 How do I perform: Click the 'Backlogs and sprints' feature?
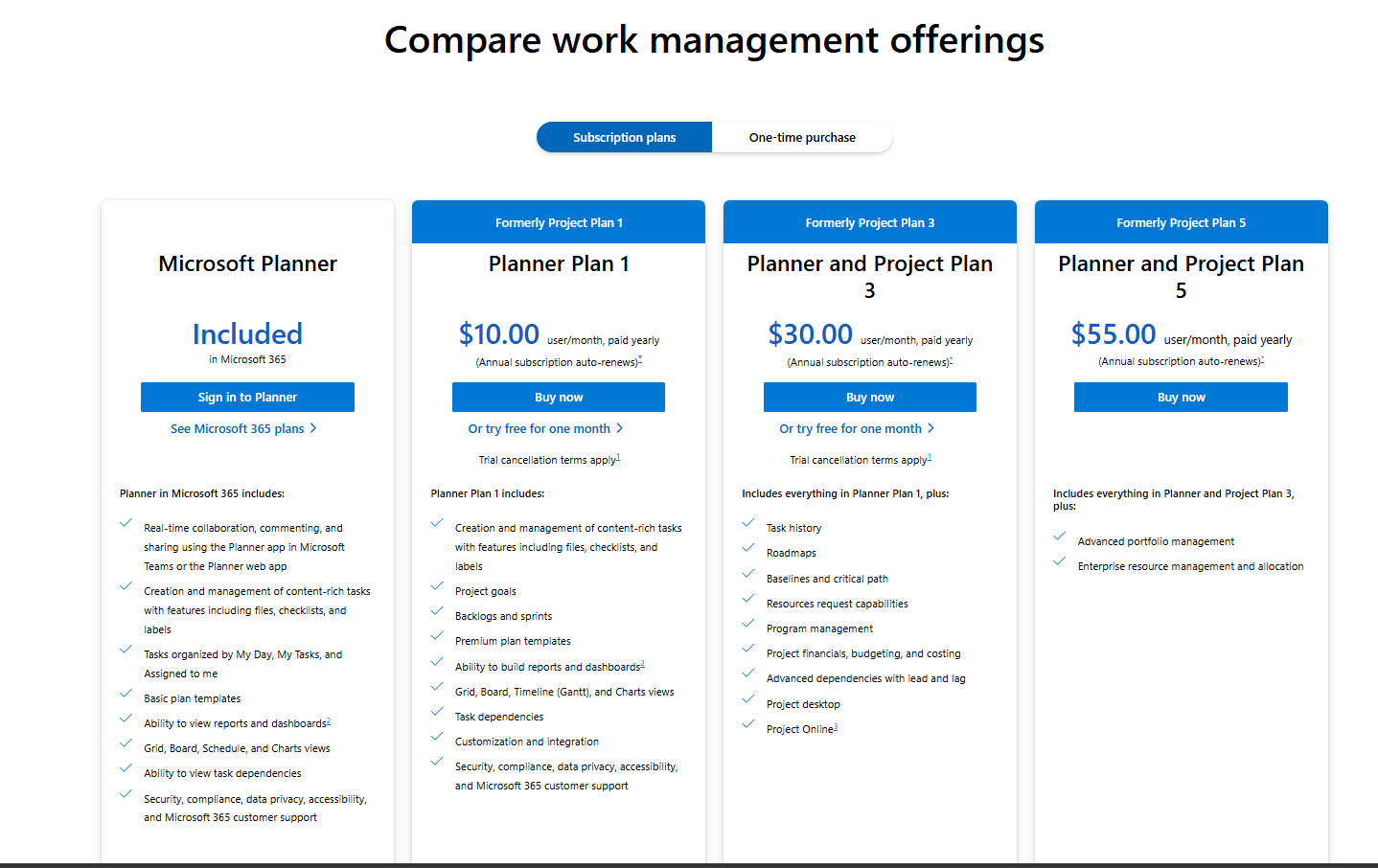504,616
